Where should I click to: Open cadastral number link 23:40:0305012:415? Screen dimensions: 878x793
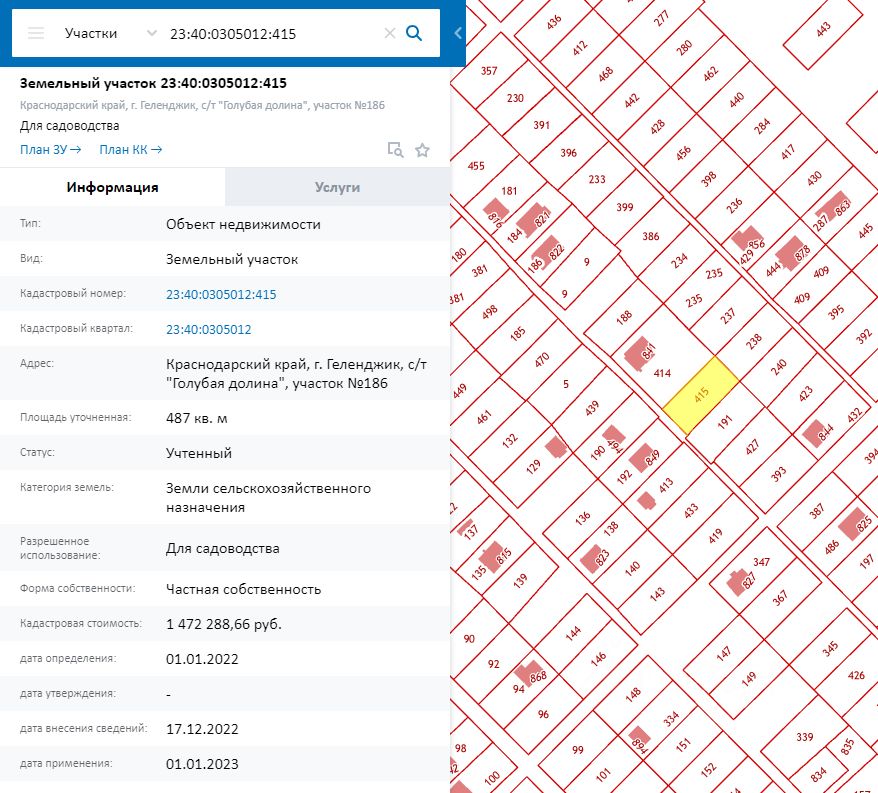221,295
